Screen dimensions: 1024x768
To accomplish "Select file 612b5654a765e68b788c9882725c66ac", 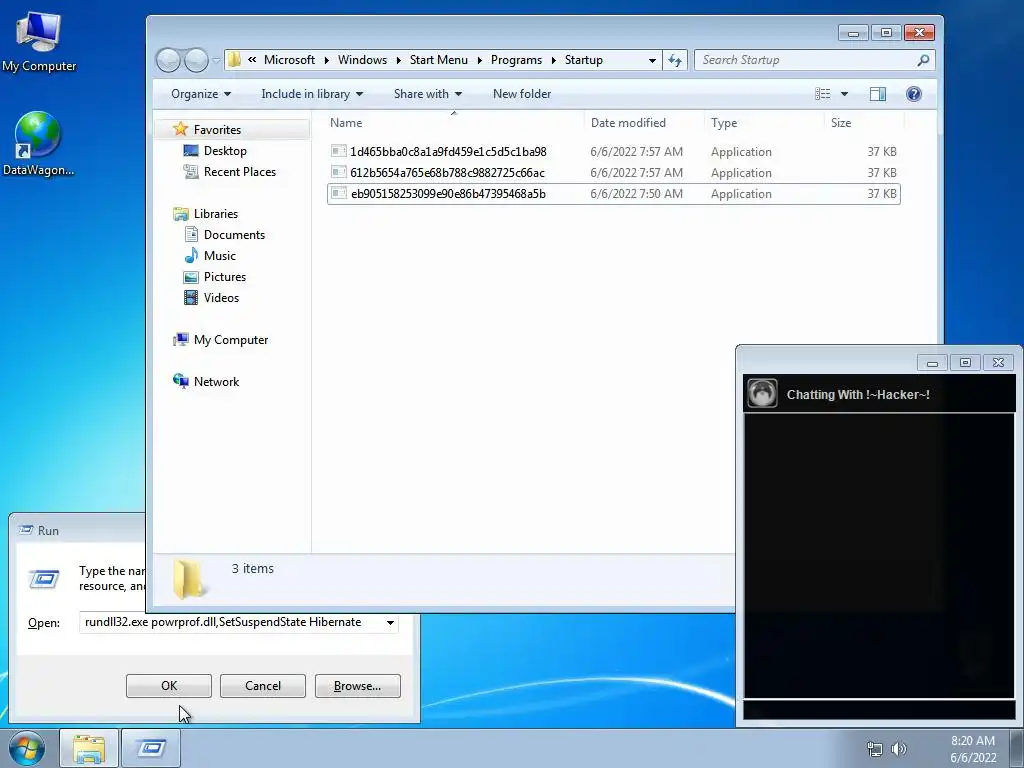I will pos(613,172).
